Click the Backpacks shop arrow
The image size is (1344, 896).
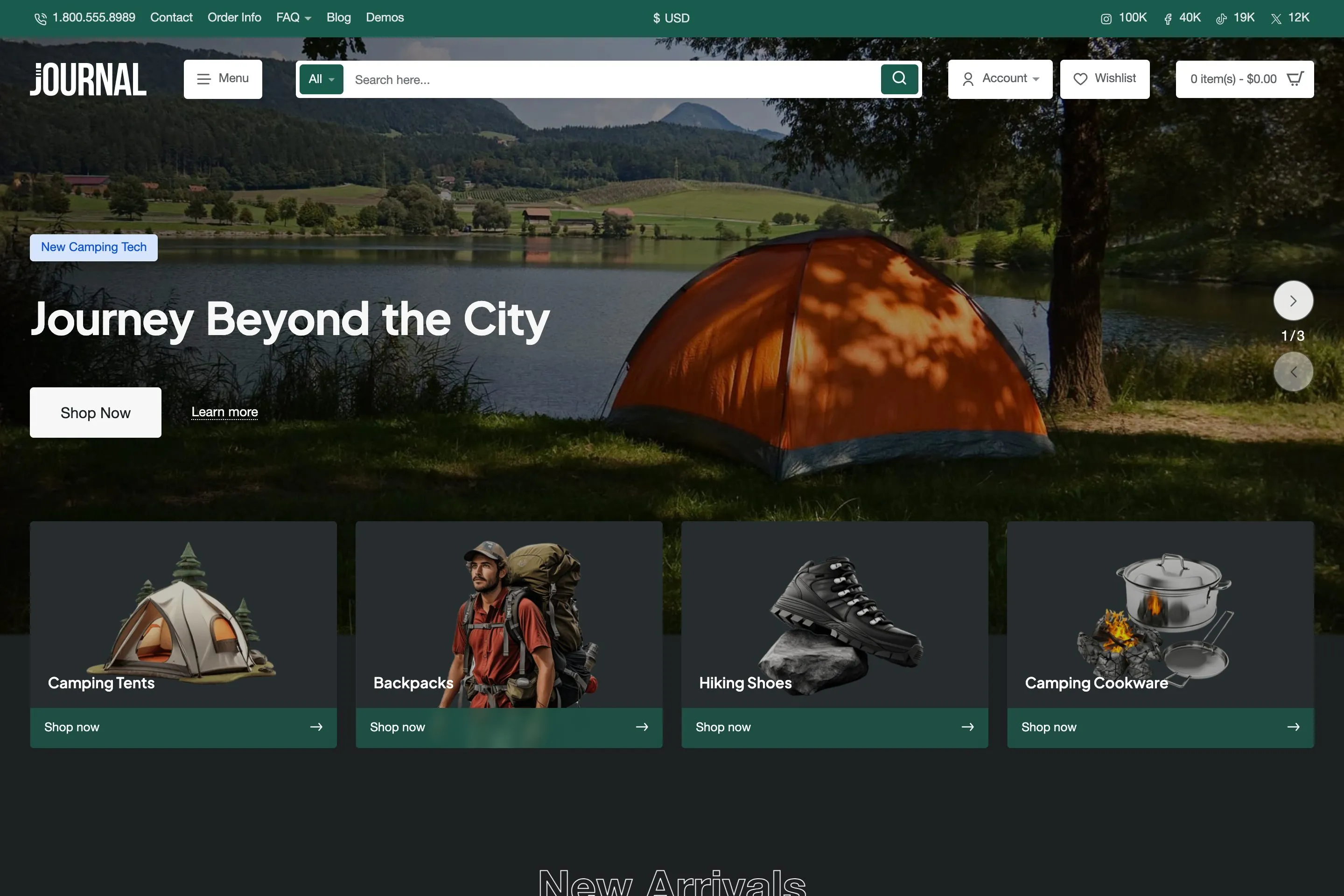tap(642, 727)
